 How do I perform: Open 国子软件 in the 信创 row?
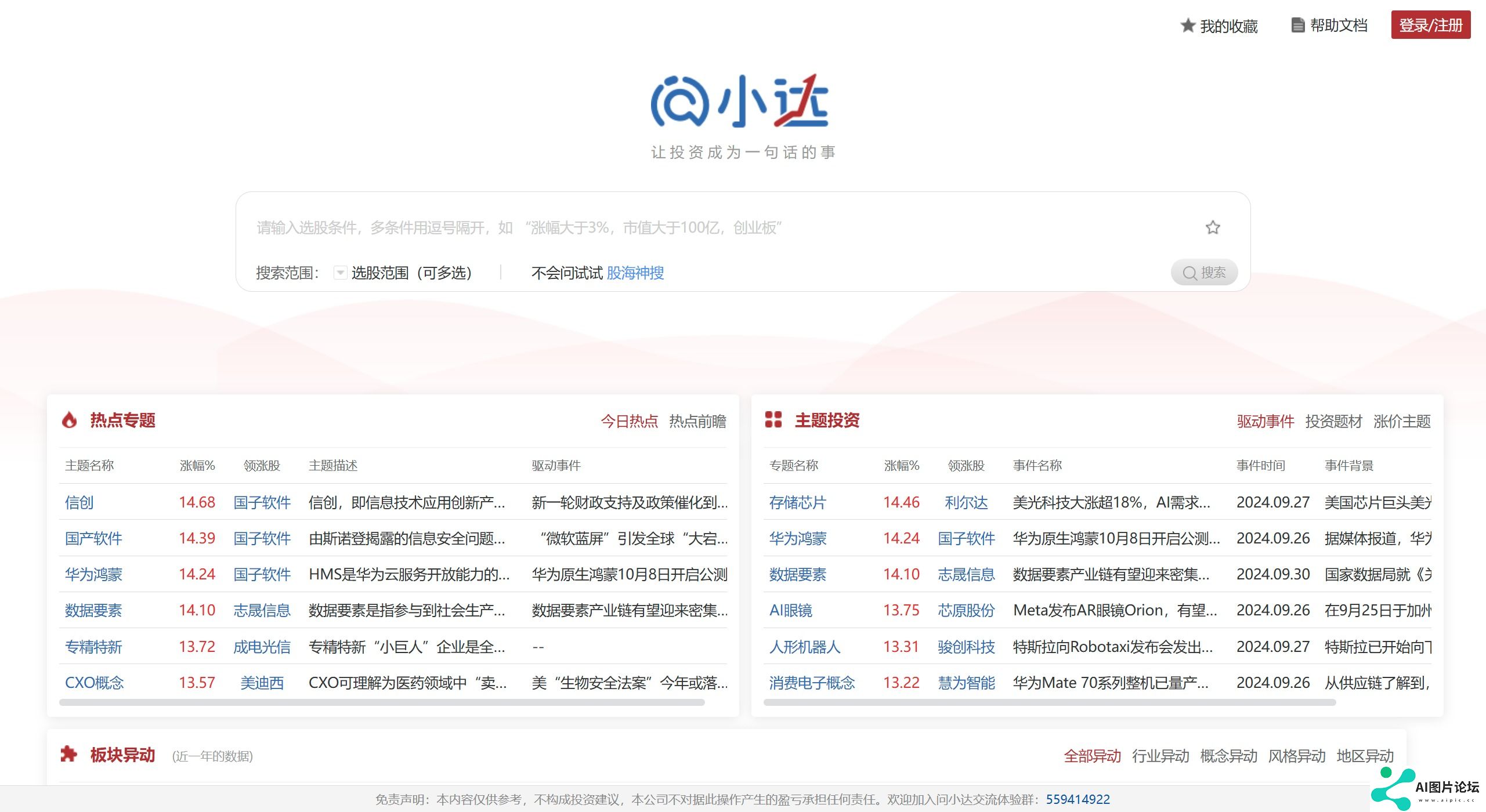262,502
